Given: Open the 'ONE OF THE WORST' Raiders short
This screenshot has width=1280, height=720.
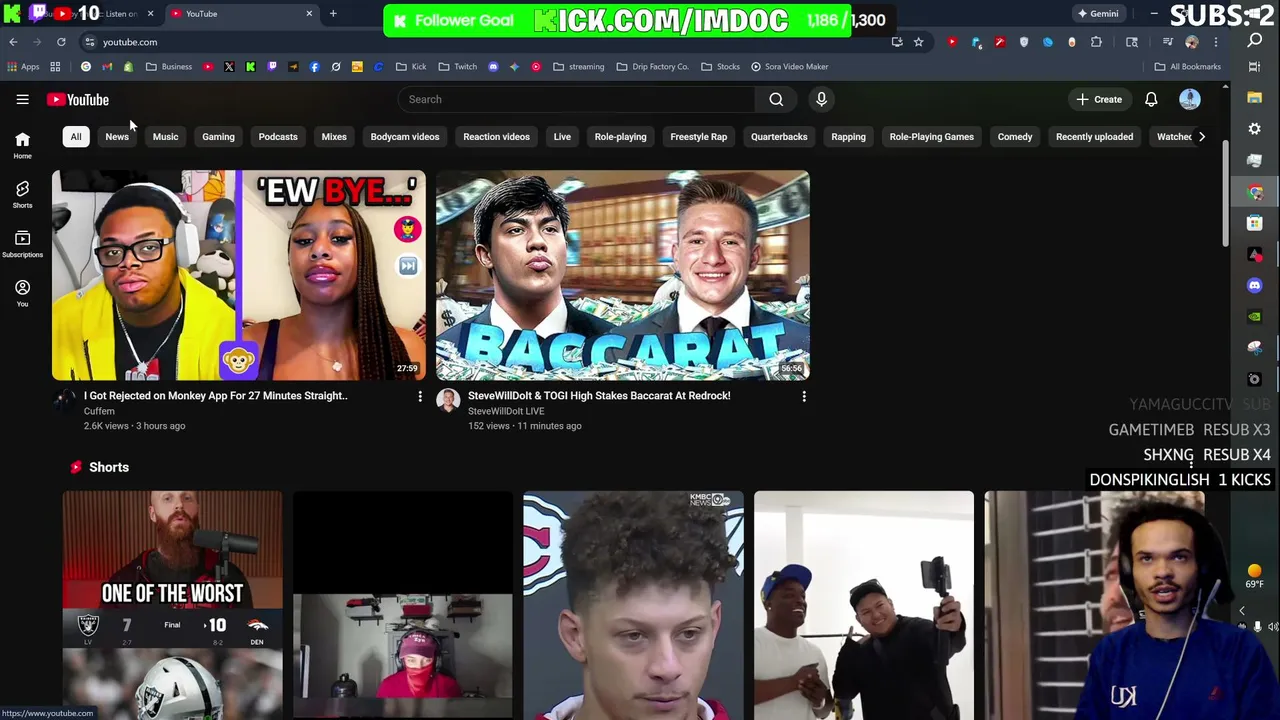Looking at the screenshot, I should (x=172, y=605).
